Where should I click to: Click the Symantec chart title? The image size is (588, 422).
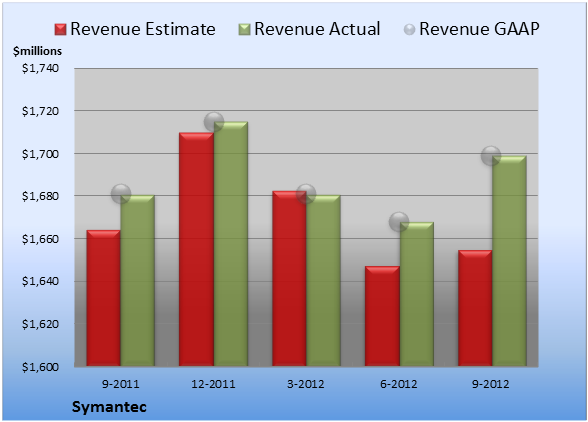(109, 407)
